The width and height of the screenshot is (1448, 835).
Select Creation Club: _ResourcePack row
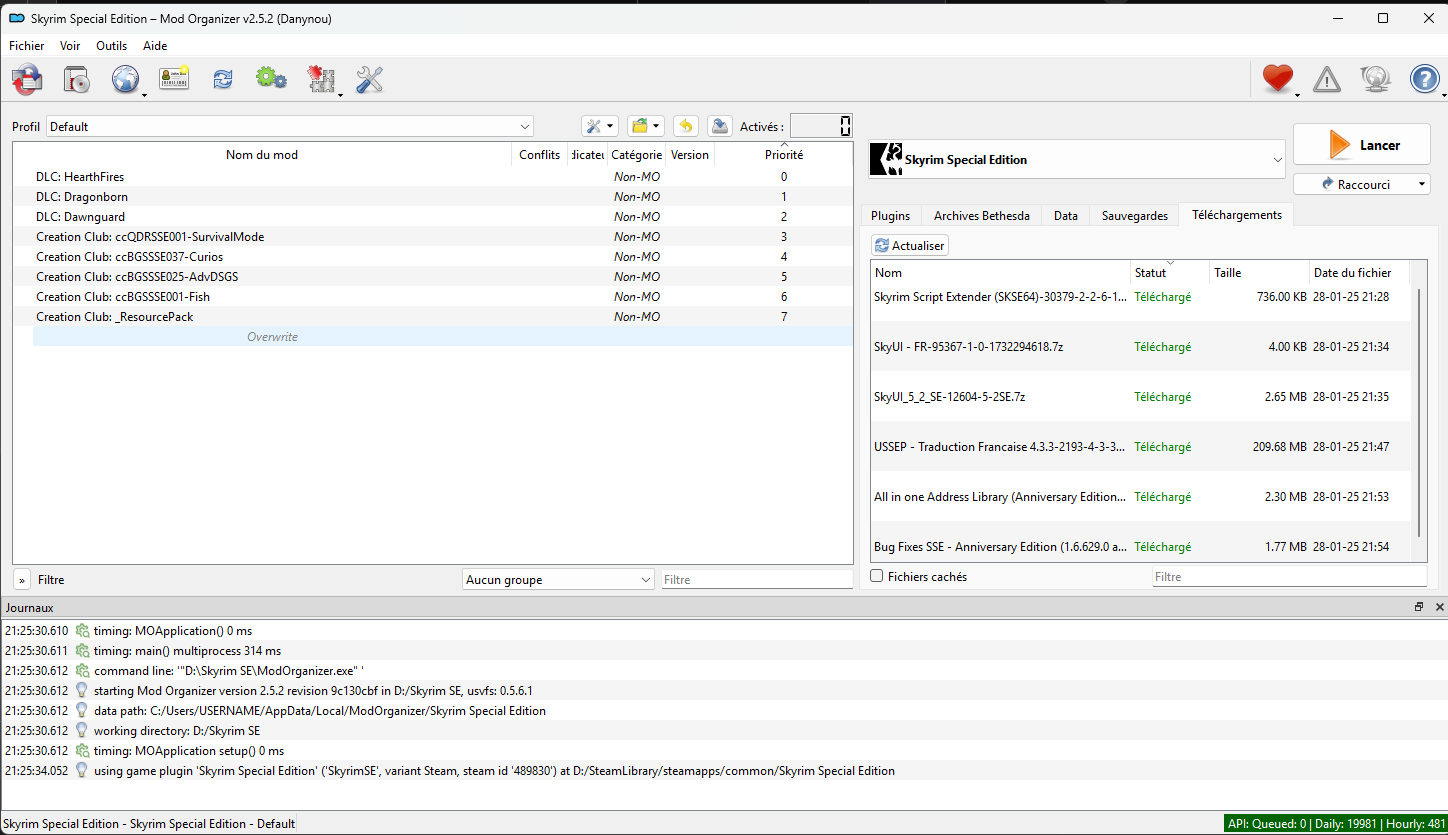[x=433, y=317]
